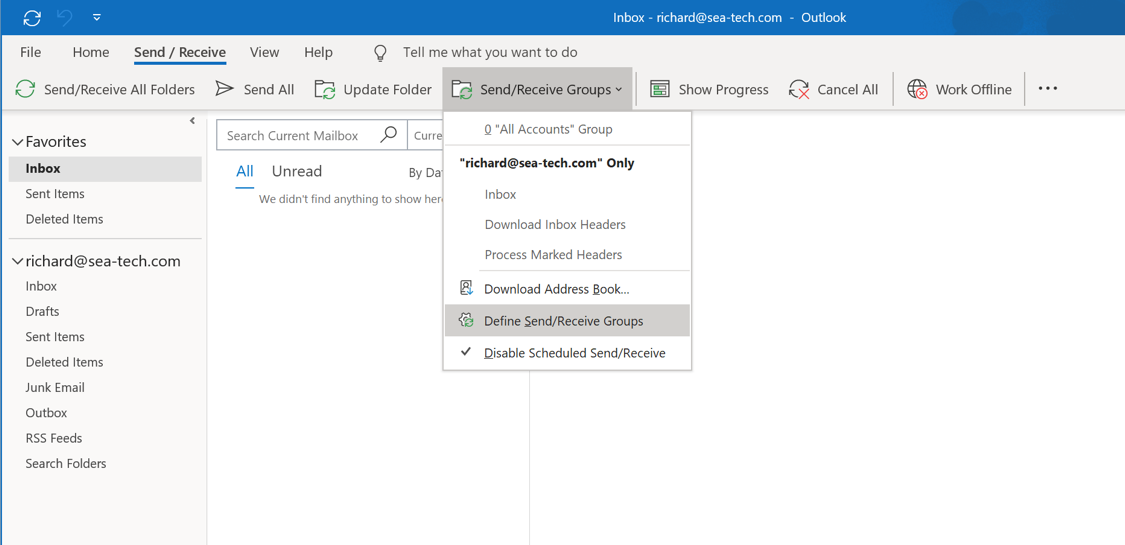Image resolution: width=1125 pixels, height=545 pixels.
Task: Click the Tell me what you want to do box
Action: coord(490,52)
